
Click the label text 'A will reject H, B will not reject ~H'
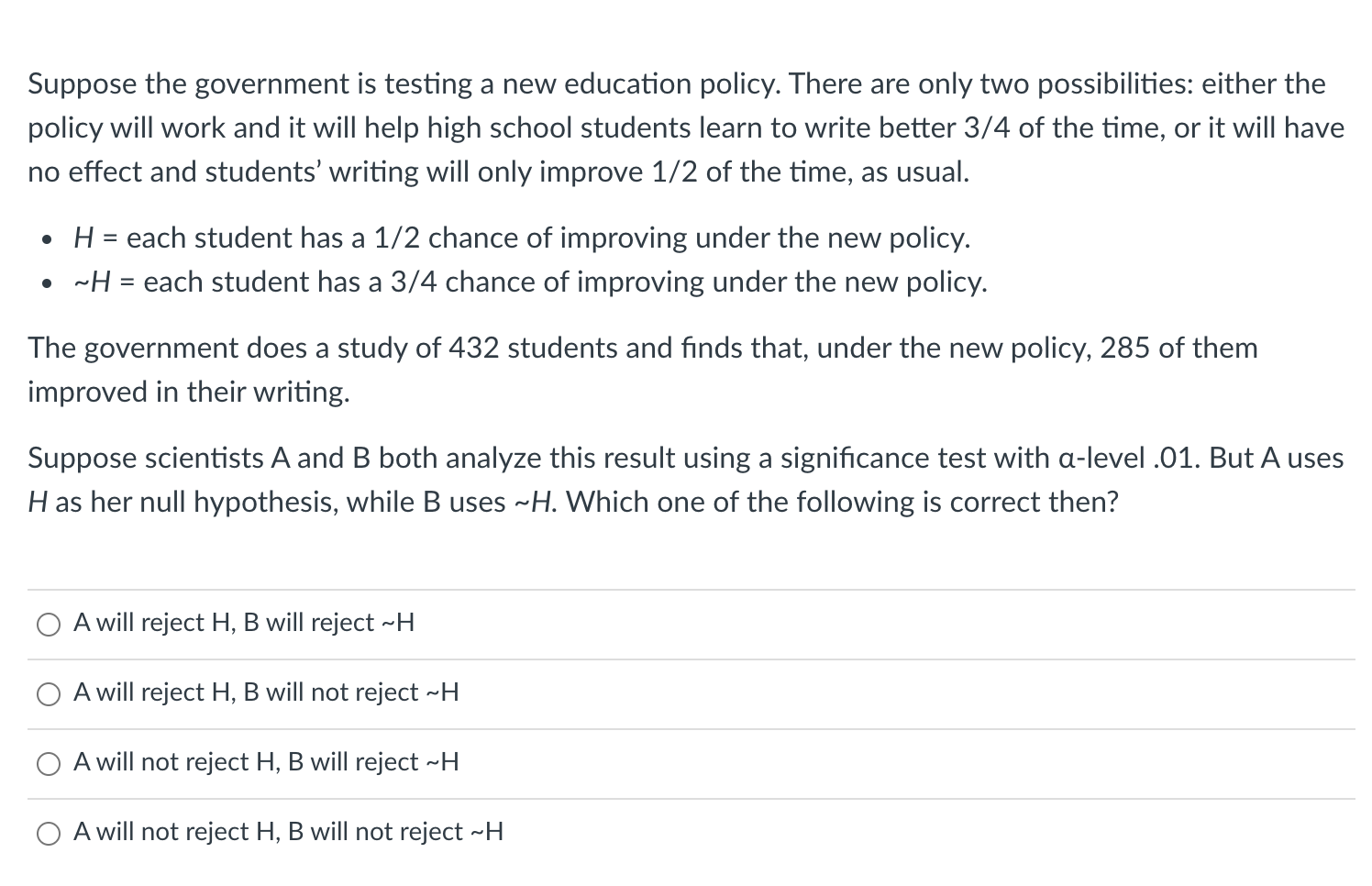pos(266,692)
